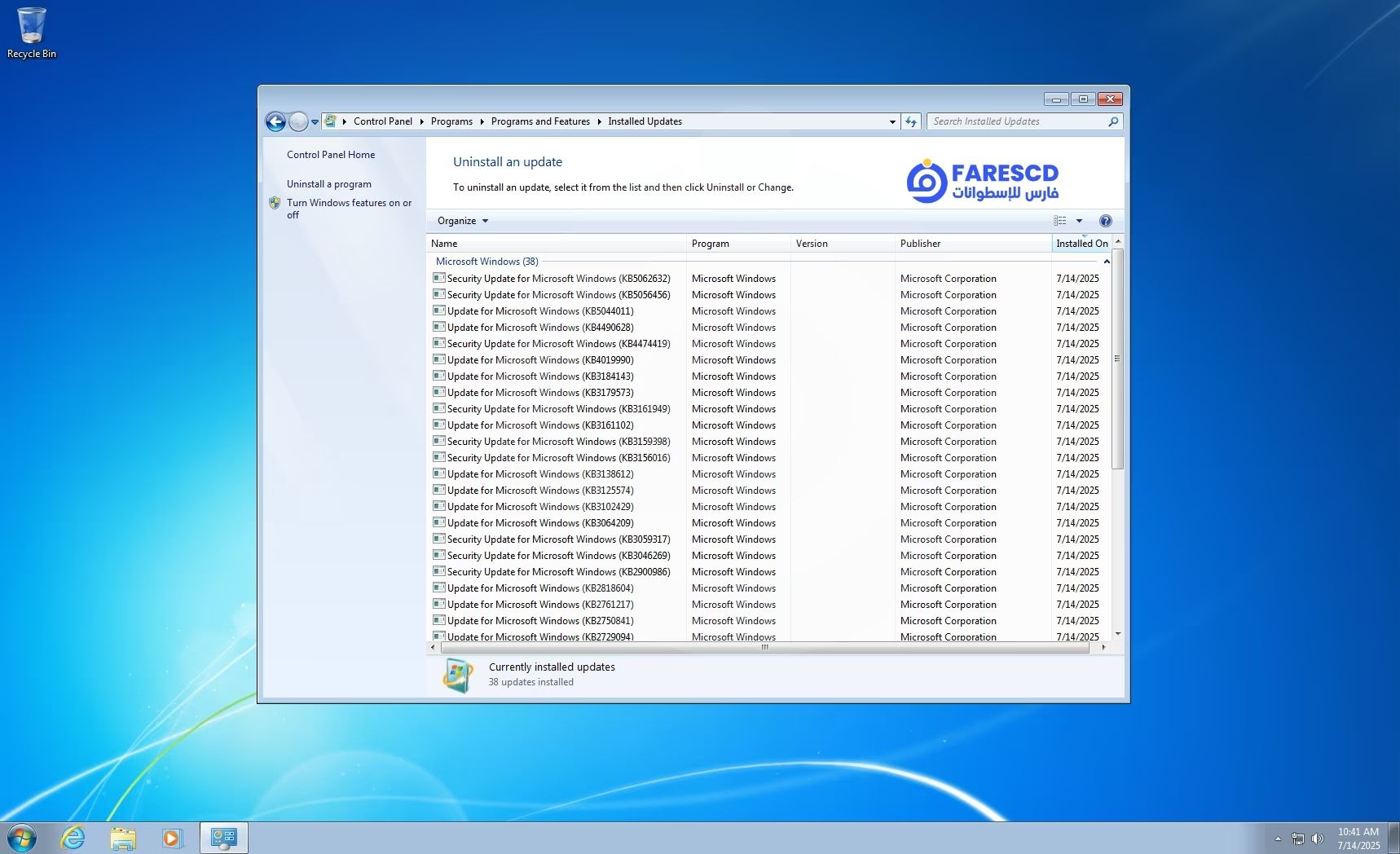The width and height of the screenshot is (1400, 854).
Task: Click icon of update KB4019990
Action: [439, 359]
